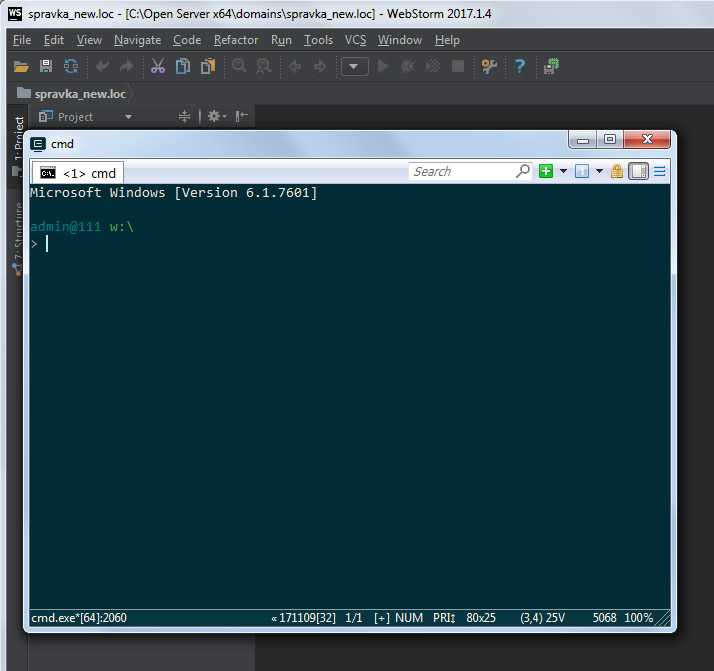The height and width of the screenshot is (671, 714).
Task: Click the Cut scissors icon
Action: 157,66
